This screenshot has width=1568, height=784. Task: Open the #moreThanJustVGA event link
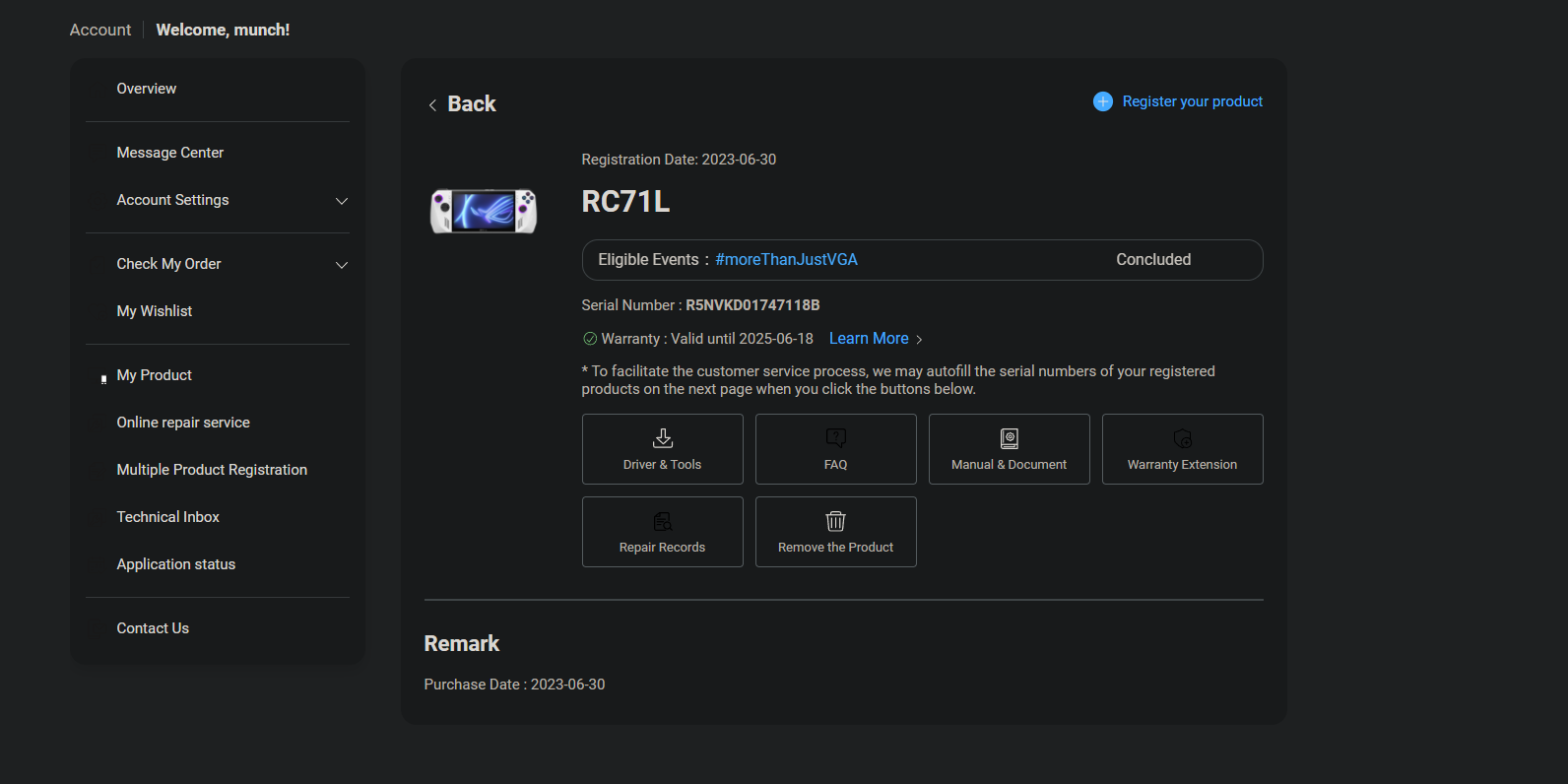[786, 260]
